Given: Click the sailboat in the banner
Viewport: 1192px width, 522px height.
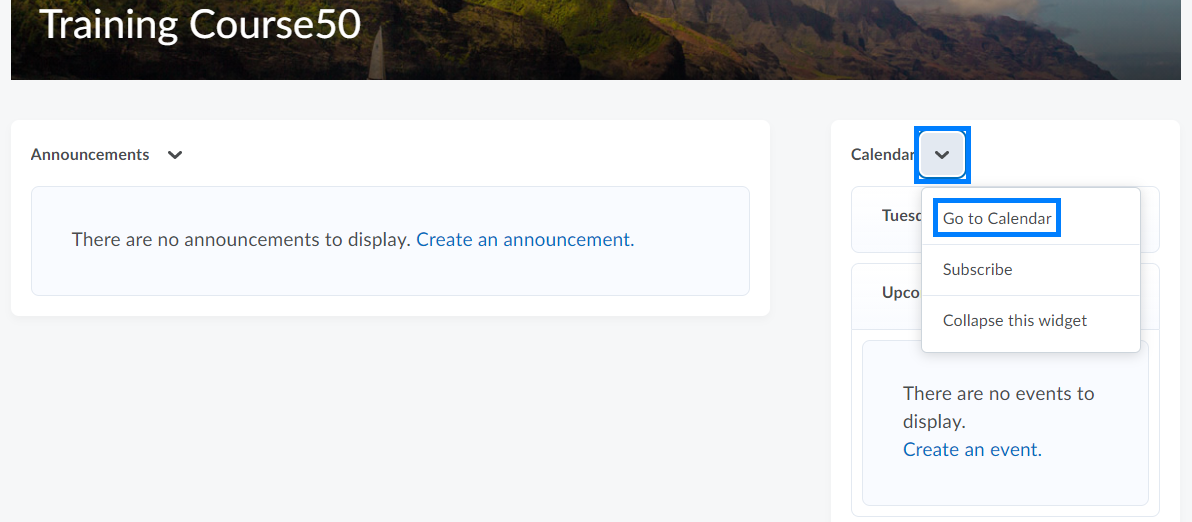Looking at the screenshot, I should 377,52.
